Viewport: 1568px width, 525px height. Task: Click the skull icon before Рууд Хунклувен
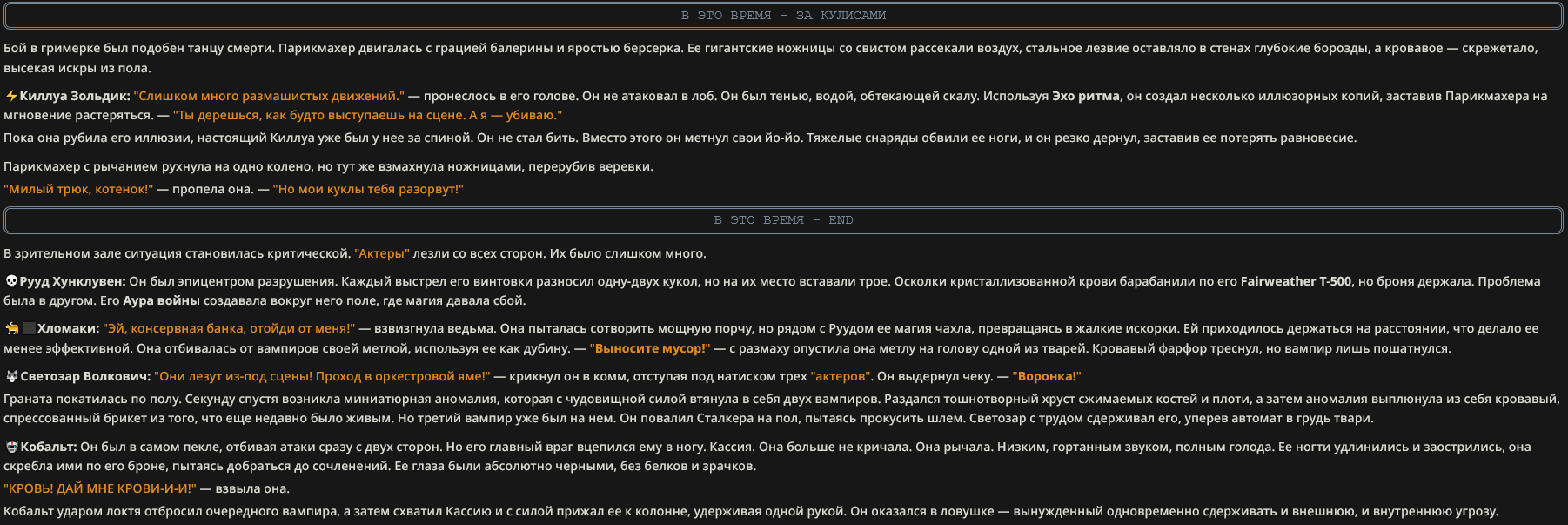point(11,282)
